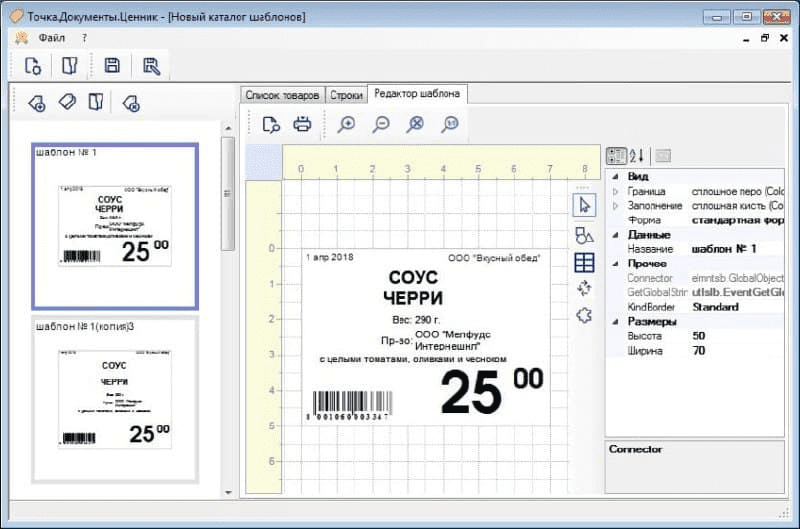Expand the Заполнение property row
This screenshot has height=529, width=800.
(615, 205)
